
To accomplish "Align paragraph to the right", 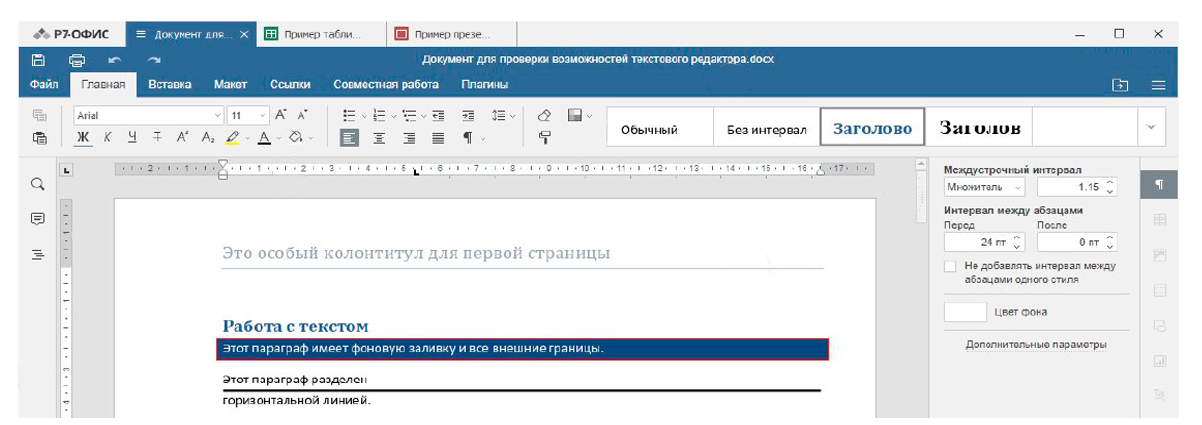I will click(x=409, y=138).
